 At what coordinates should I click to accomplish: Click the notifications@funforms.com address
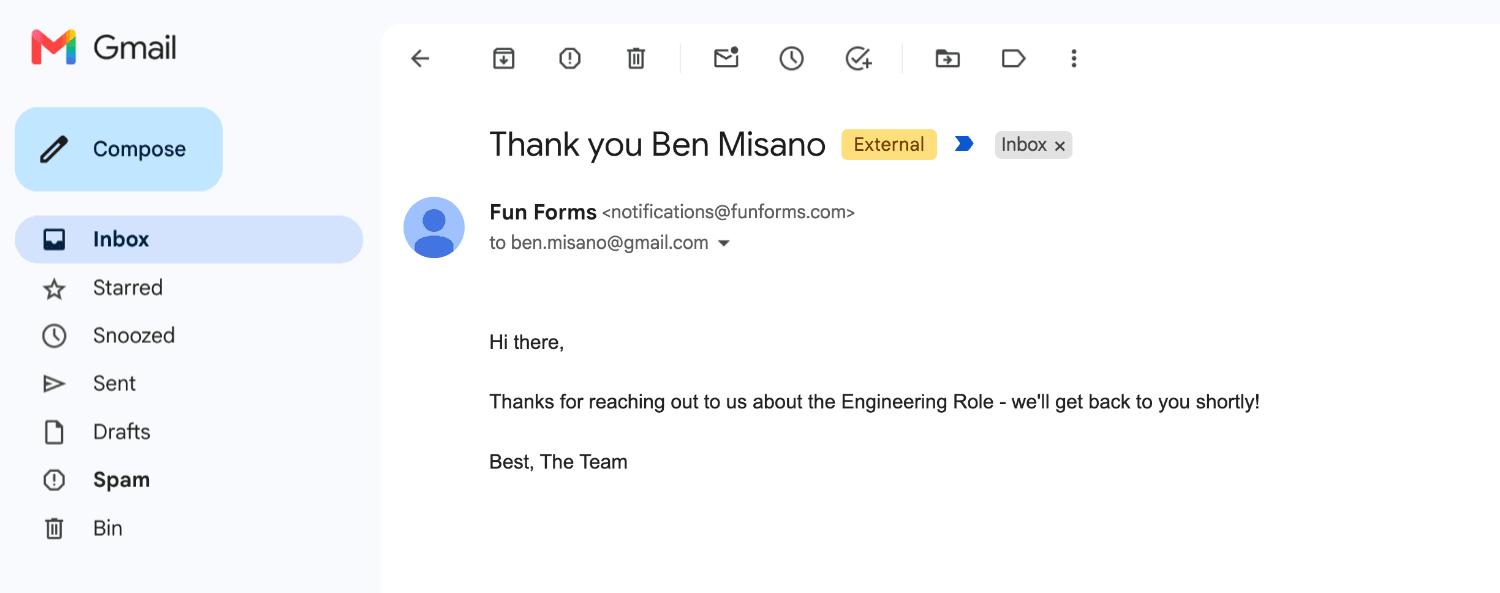[728, 212]
